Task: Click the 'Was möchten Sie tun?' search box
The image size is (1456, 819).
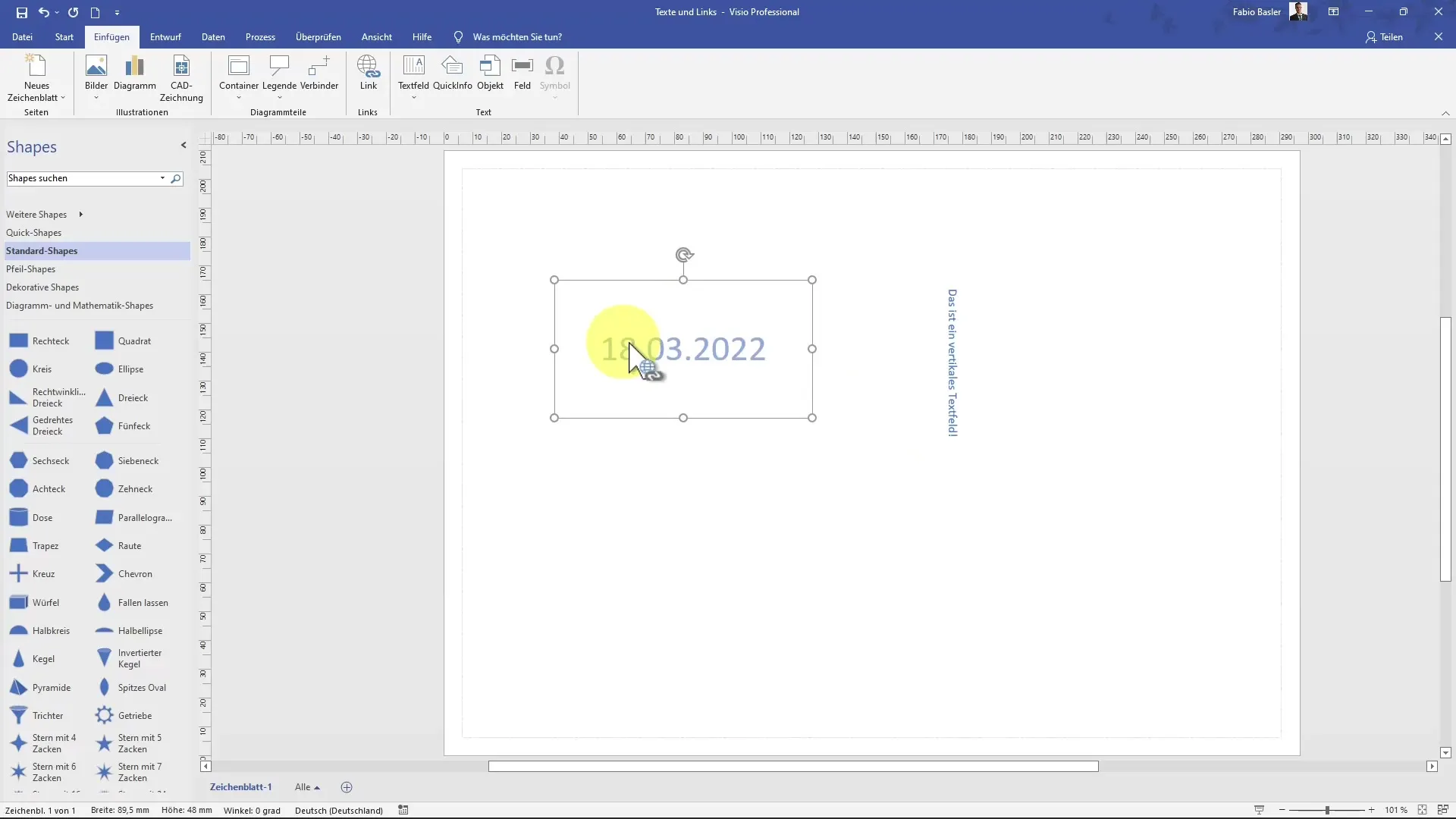Action: tap(517, 36)
